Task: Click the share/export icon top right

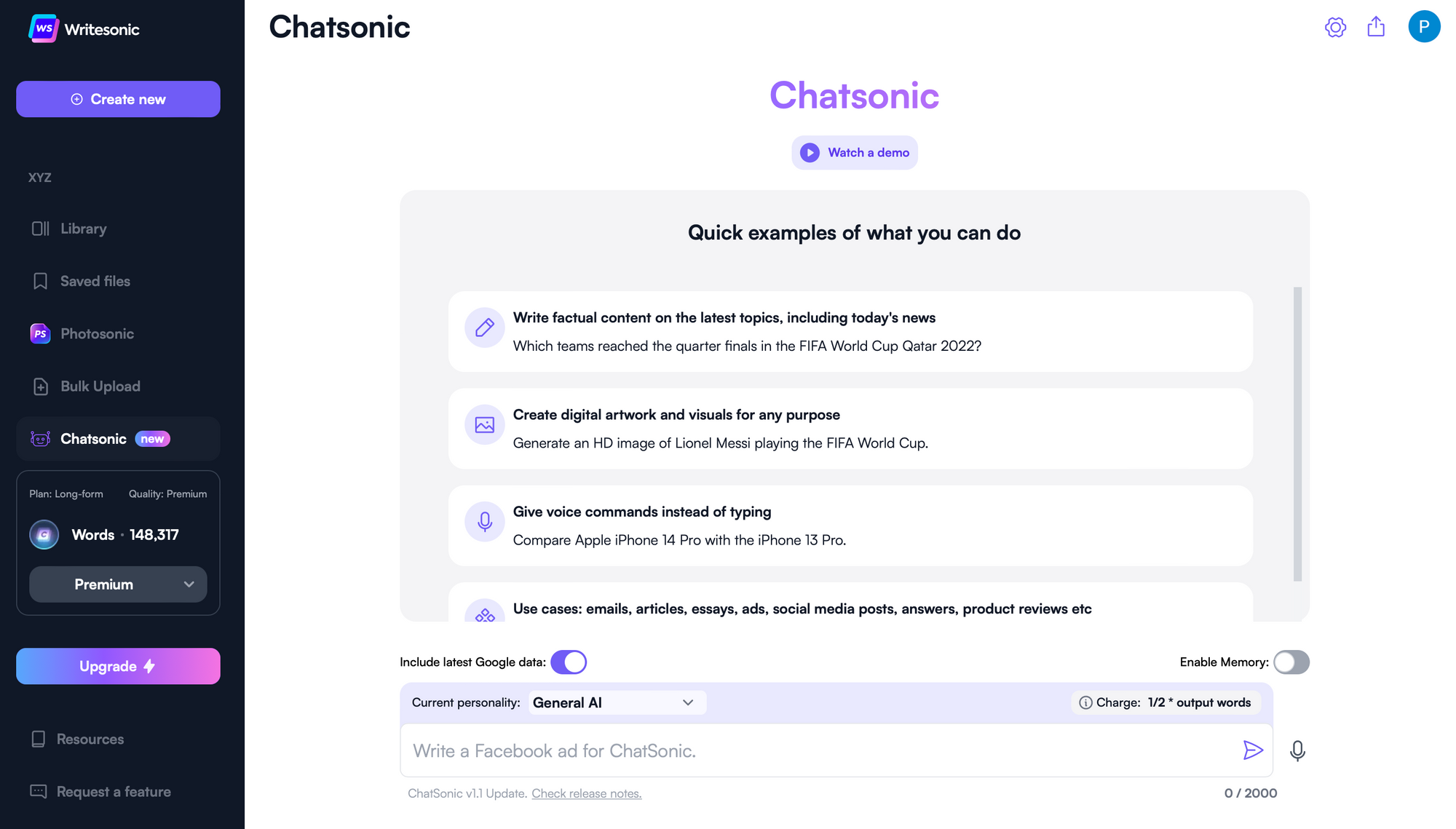Action: tap(1377, 27)
